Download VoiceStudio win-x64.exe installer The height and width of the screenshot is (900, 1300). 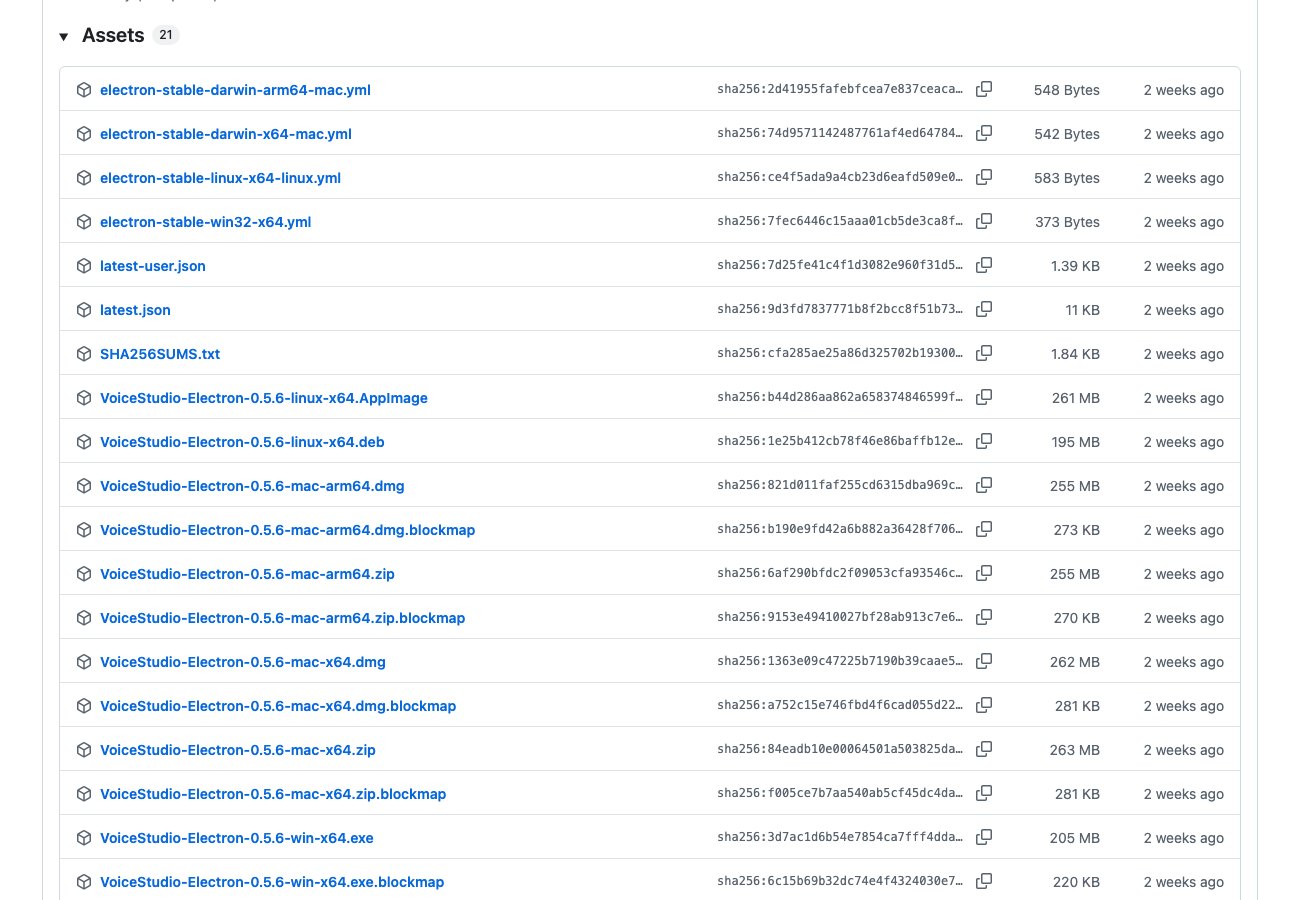pos(237,838)
